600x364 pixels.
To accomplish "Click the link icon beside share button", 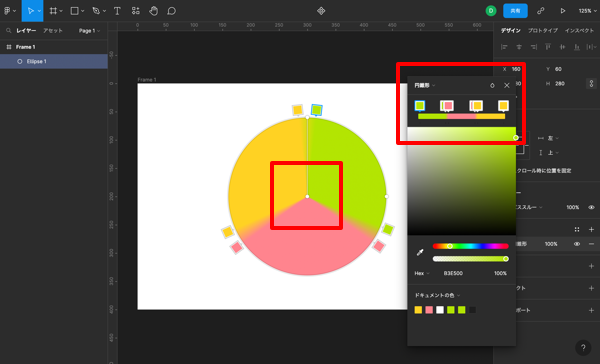I will (x=540, y=11).
